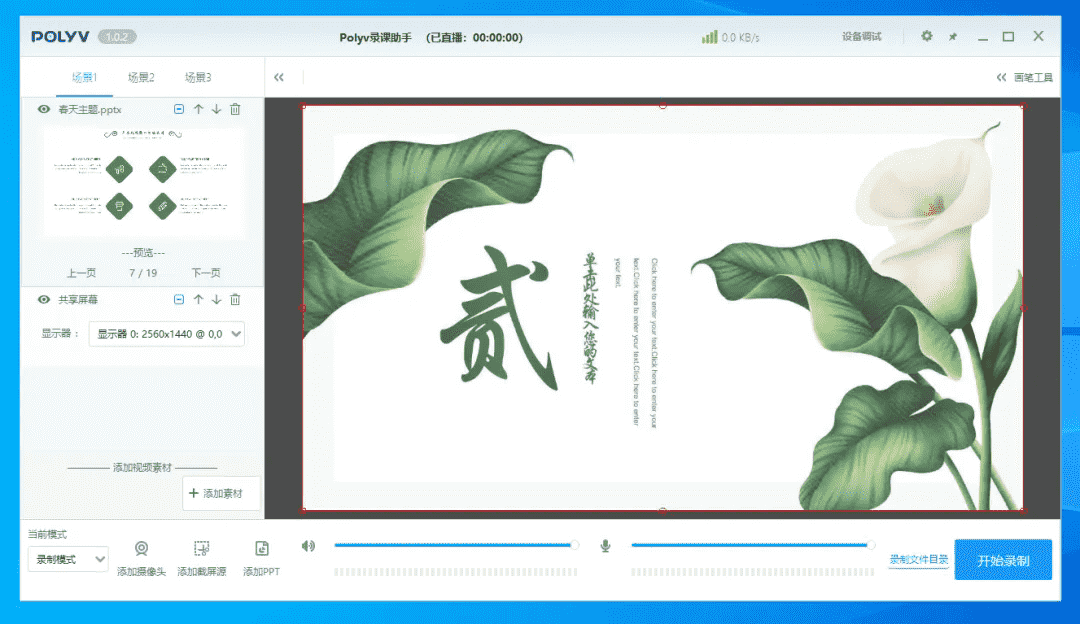This screenshot has height=624, width=1080.
Task: Toggle visibility of 春天主题.pptx source
Action: click(x=44, y=109)
